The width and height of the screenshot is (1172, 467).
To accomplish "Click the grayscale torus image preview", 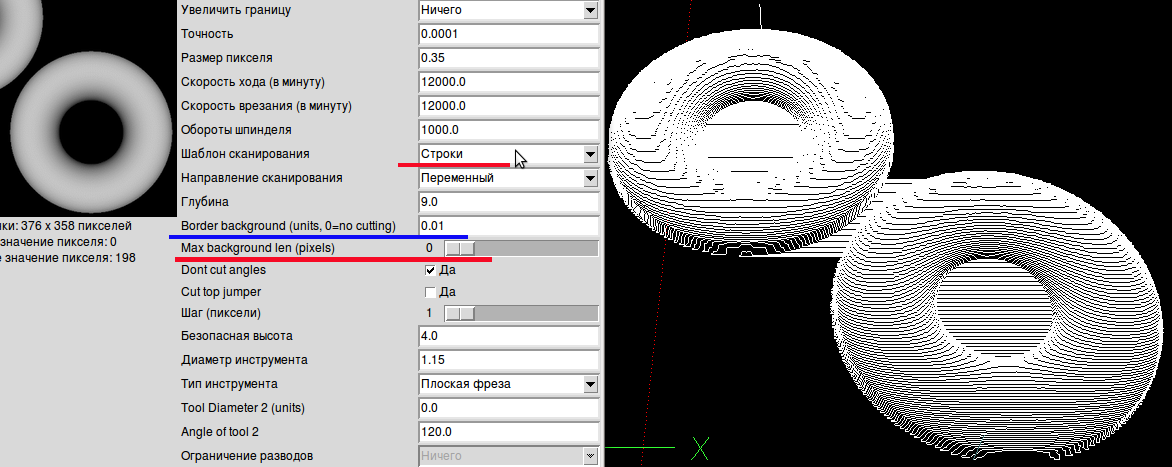I will 86,108.
